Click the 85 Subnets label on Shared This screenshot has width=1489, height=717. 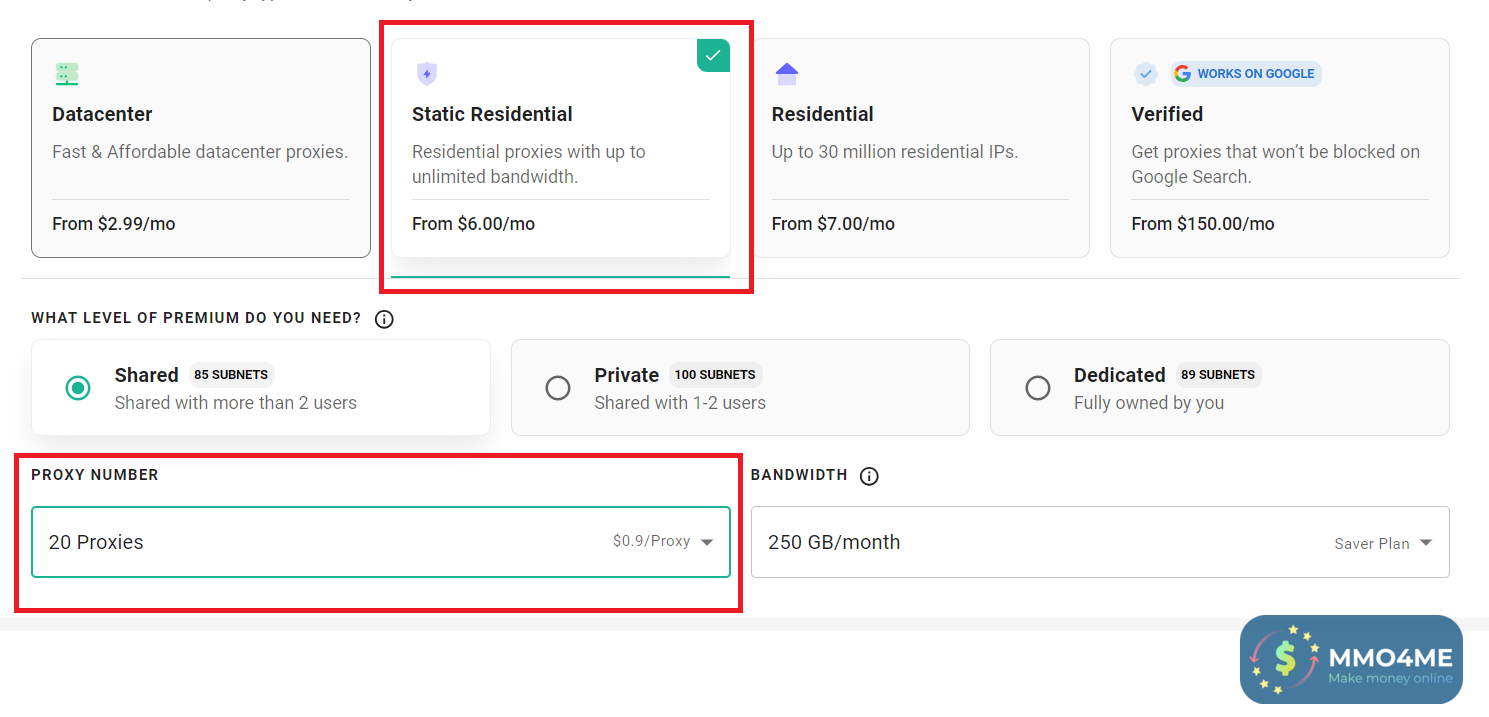231,375
